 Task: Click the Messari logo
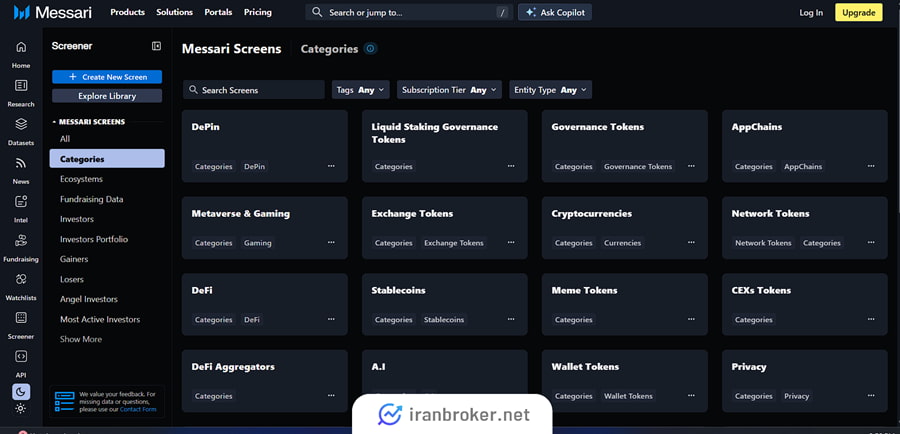53,12
